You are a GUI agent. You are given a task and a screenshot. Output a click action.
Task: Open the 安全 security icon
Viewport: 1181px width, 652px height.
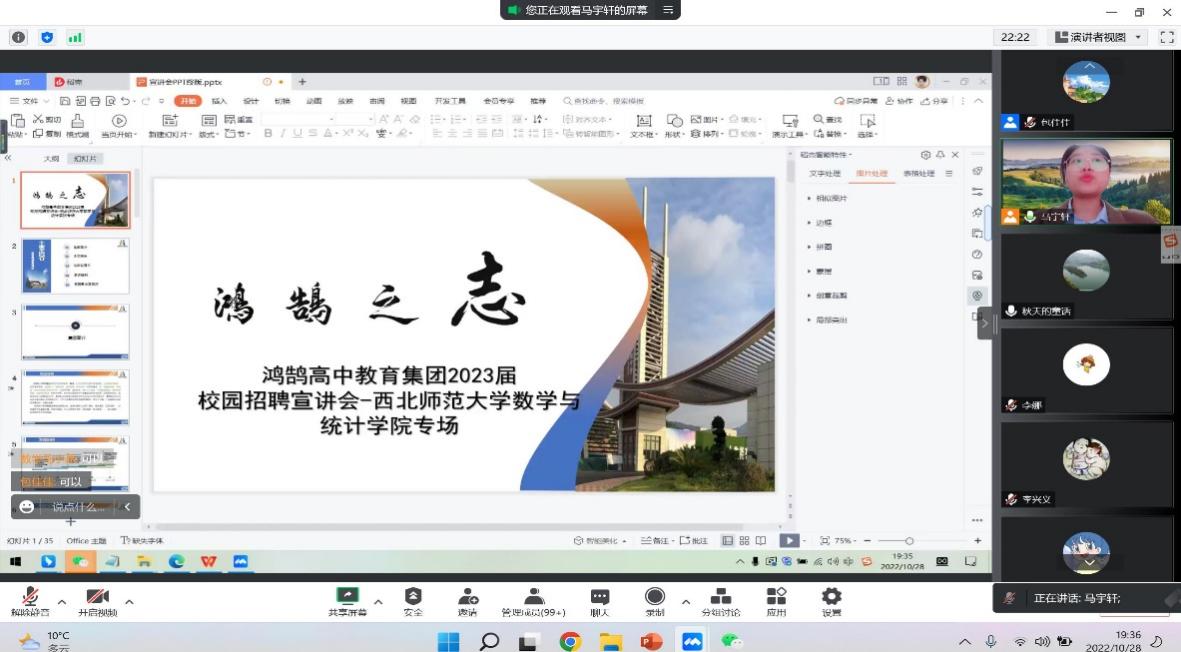coord(413,598)
